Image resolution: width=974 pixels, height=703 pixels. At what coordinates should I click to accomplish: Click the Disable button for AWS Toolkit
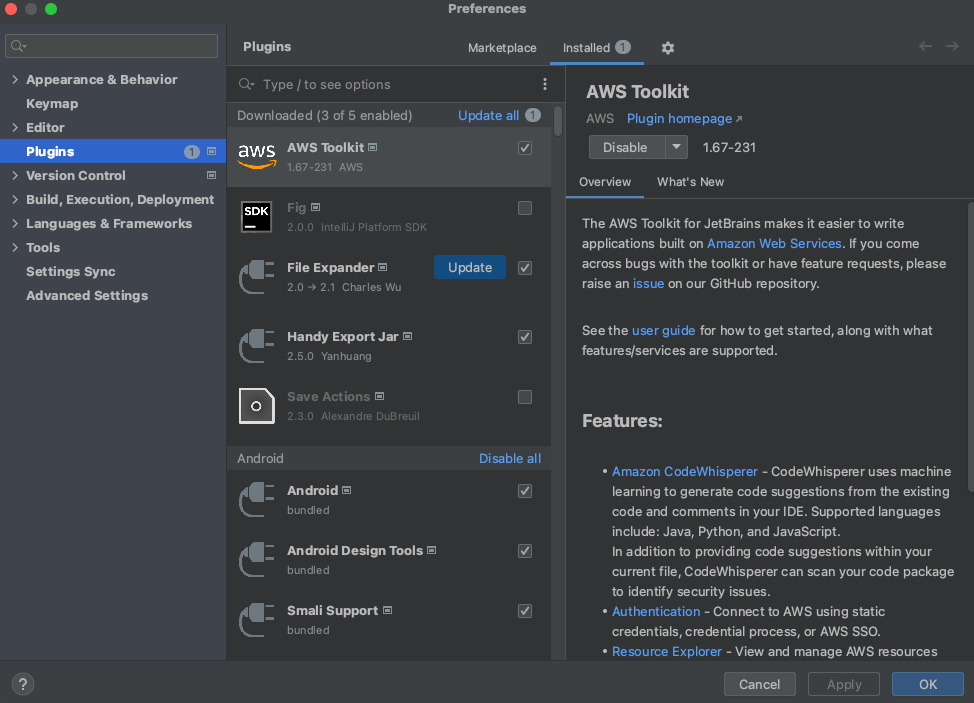click(x=627, y=147)
